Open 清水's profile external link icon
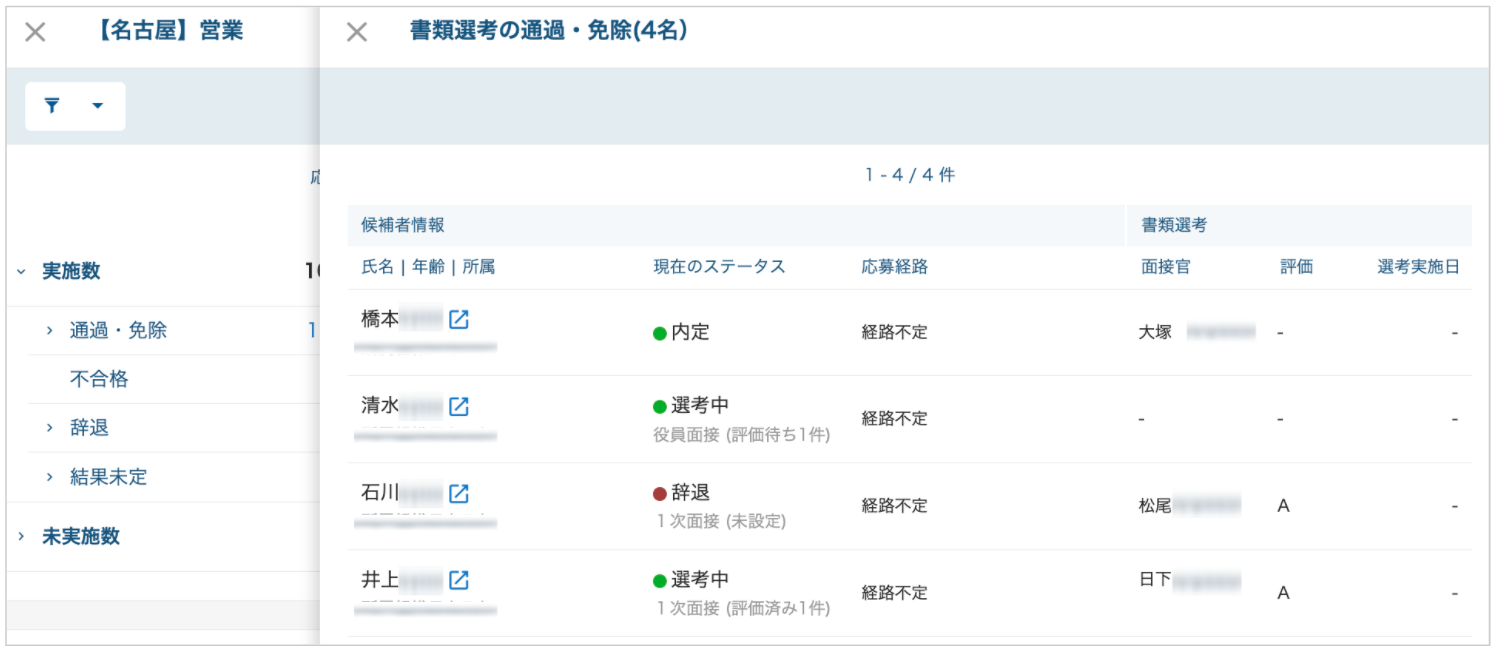The image size is (1500, 656). [x=459, y=407]
